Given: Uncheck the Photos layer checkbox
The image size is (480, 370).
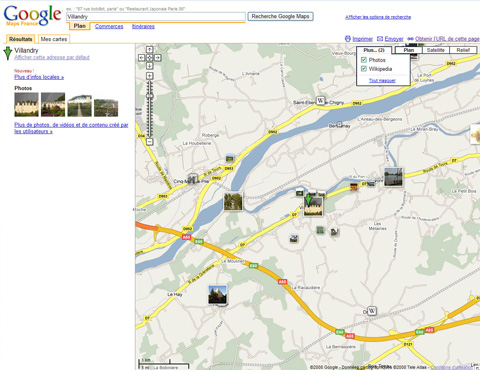Looking at the screenshot, I should pyautogui.click(x=364, y=60).
